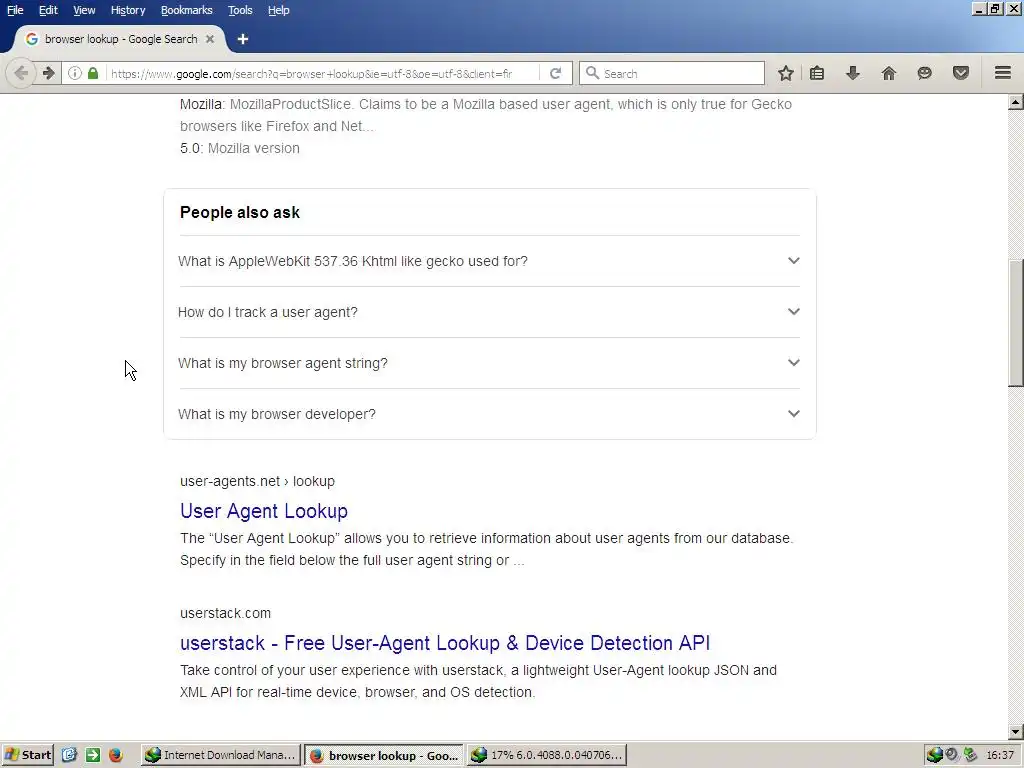Expand "What is my browser developer?" question
Image resolution: width=1024 pixels, height=768 pixels.
coord(489,414)
